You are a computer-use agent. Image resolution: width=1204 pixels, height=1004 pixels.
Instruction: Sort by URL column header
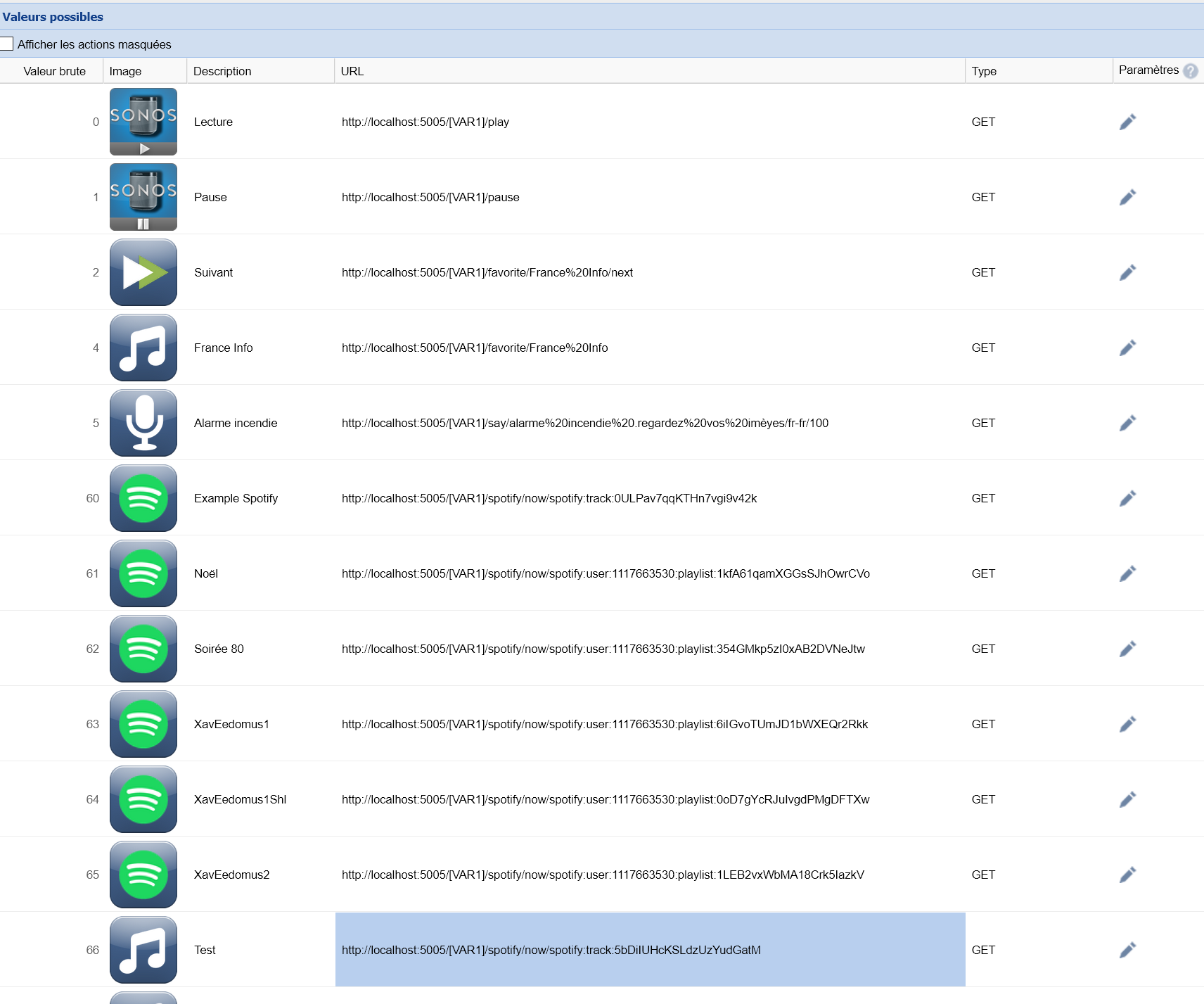650,71
